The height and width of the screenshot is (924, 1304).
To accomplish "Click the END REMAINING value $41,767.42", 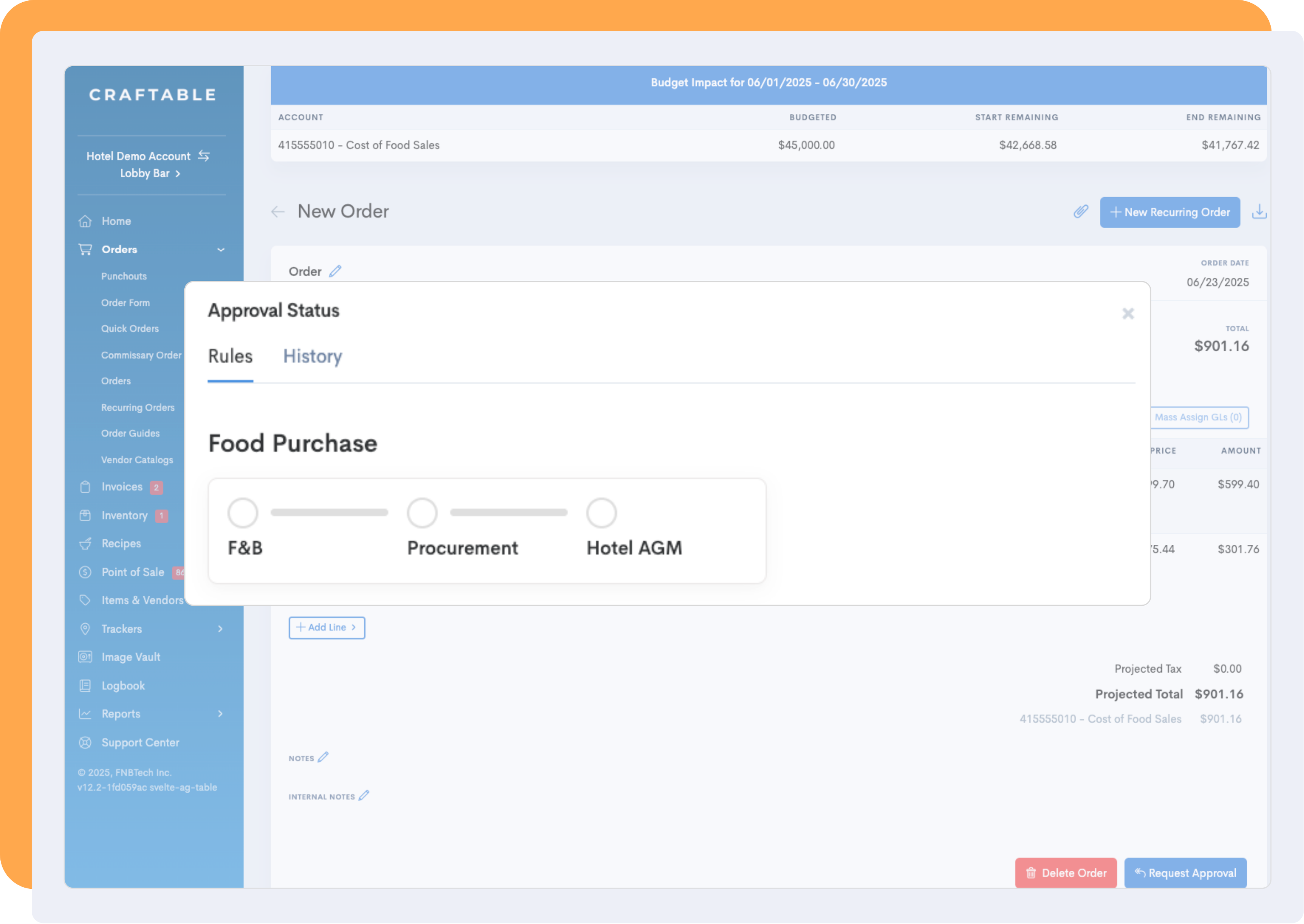I will [1230, 145].
